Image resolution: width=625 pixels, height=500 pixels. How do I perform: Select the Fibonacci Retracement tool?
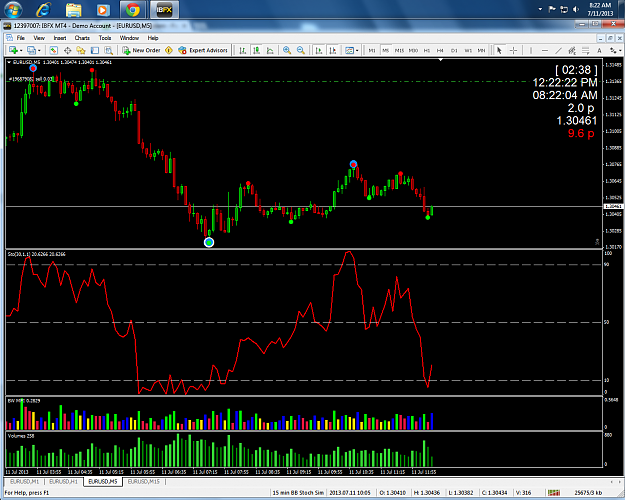click(586, 50)
